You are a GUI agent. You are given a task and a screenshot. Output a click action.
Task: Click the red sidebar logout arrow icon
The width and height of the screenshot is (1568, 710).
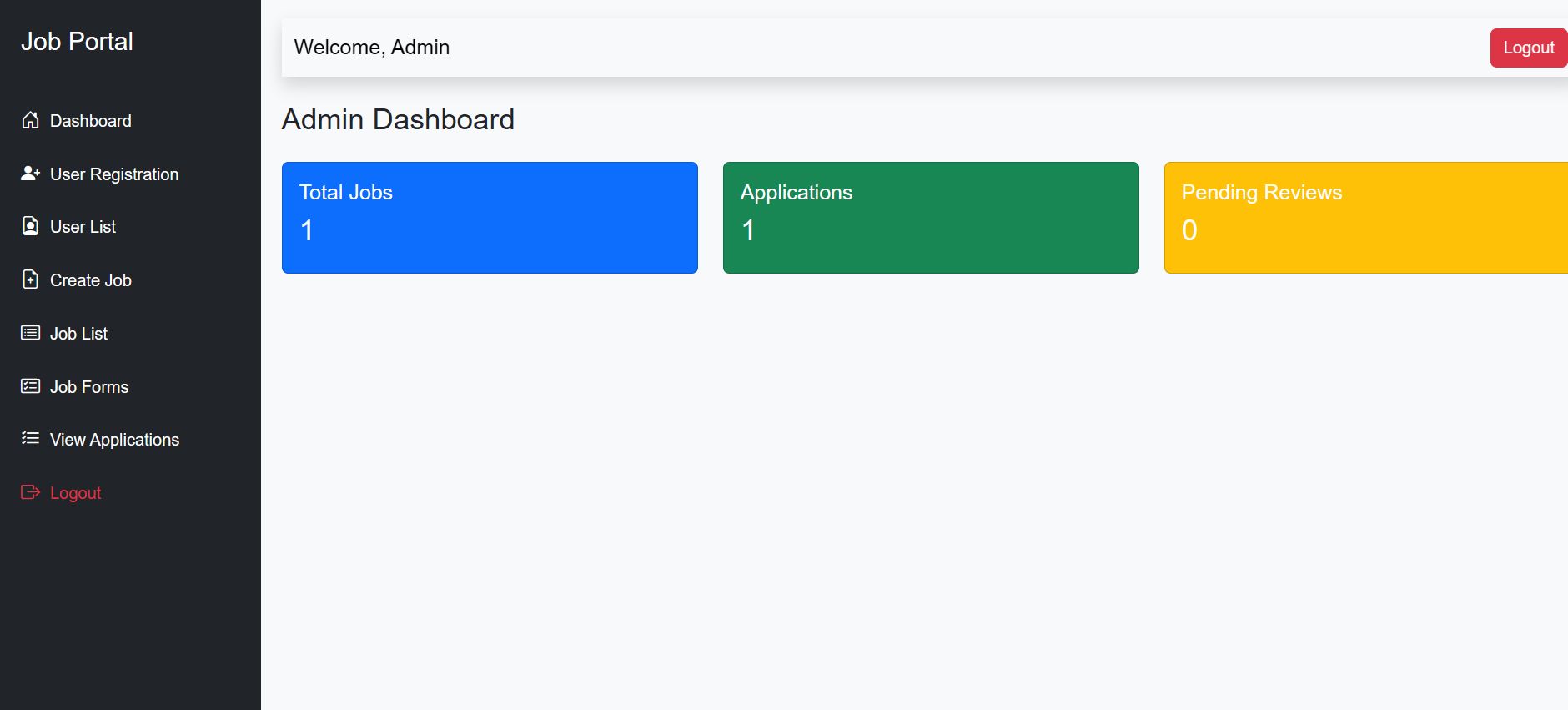tap(30, 492)
